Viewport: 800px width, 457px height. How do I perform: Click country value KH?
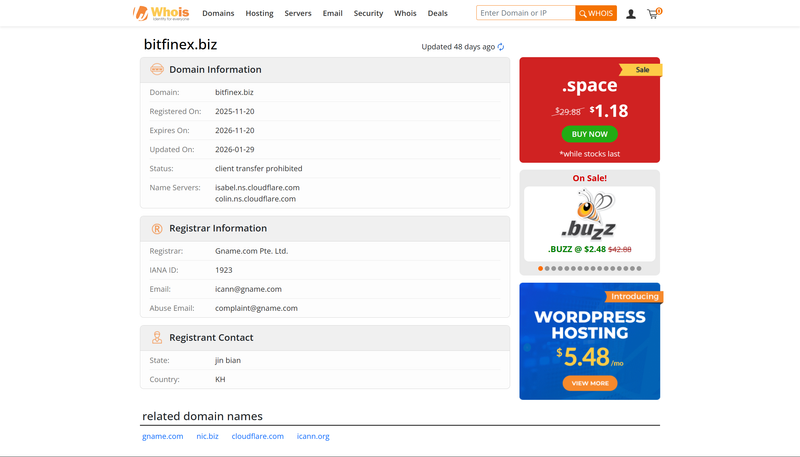(220, 379)
